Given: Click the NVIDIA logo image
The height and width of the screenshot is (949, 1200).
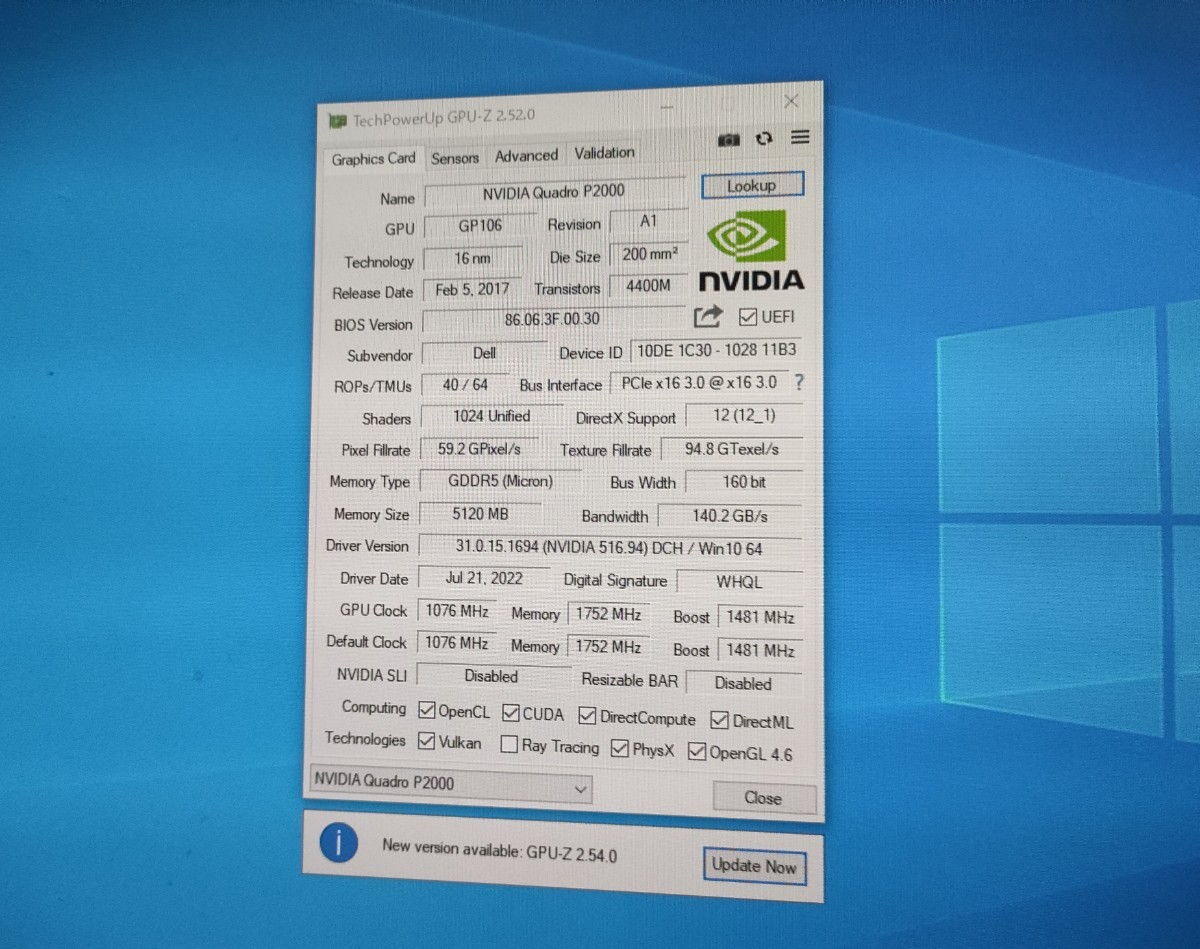Looking at the screenshot, I should 750,250.
